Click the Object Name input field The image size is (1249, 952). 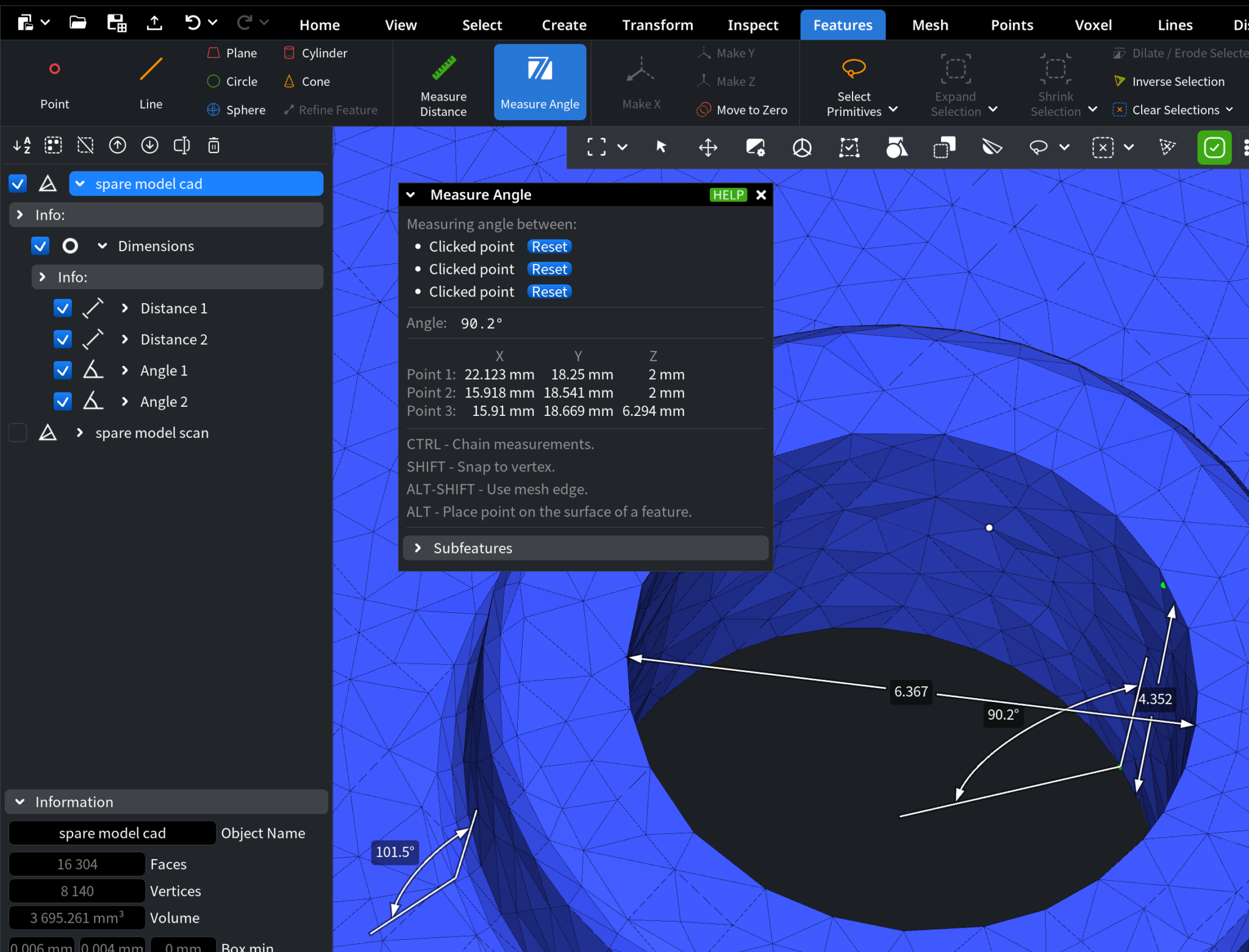click(x=112, y=832)
